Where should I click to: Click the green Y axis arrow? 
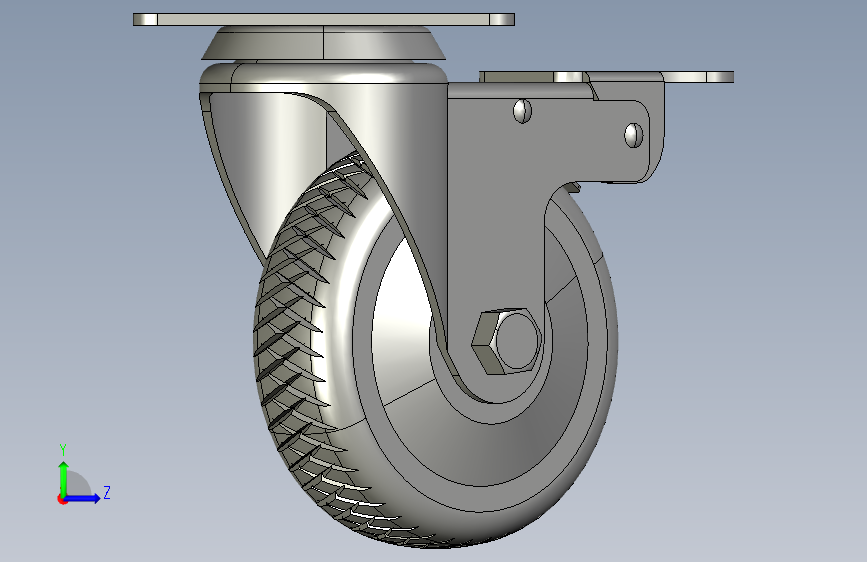[x=64, y=478]
